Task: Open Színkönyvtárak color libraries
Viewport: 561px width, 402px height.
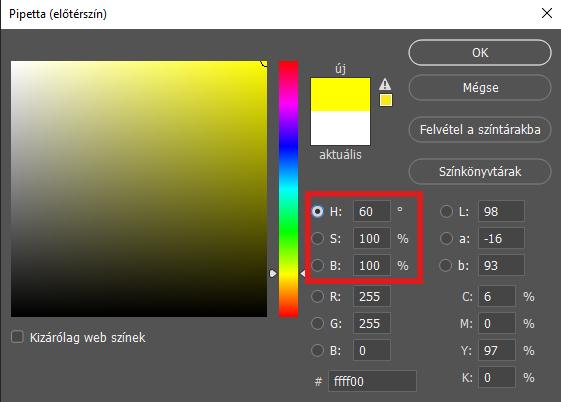Action: point(480,172)
